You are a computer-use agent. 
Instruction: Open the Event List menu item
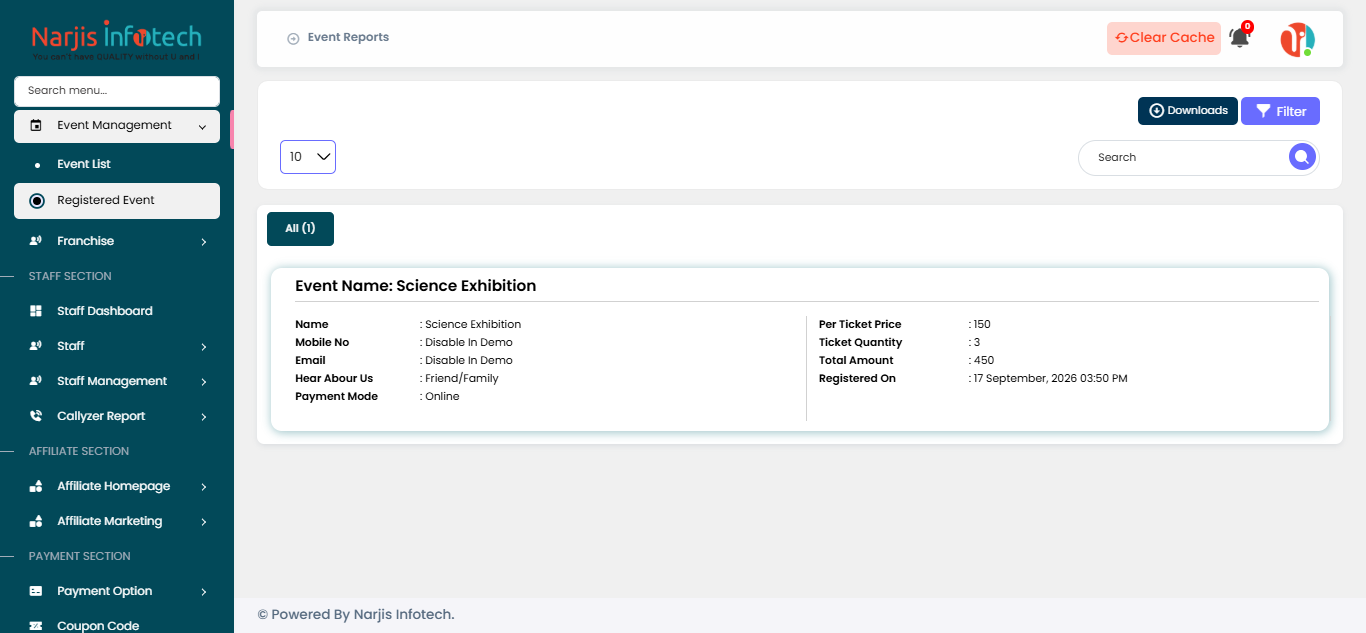pos(117,164)
